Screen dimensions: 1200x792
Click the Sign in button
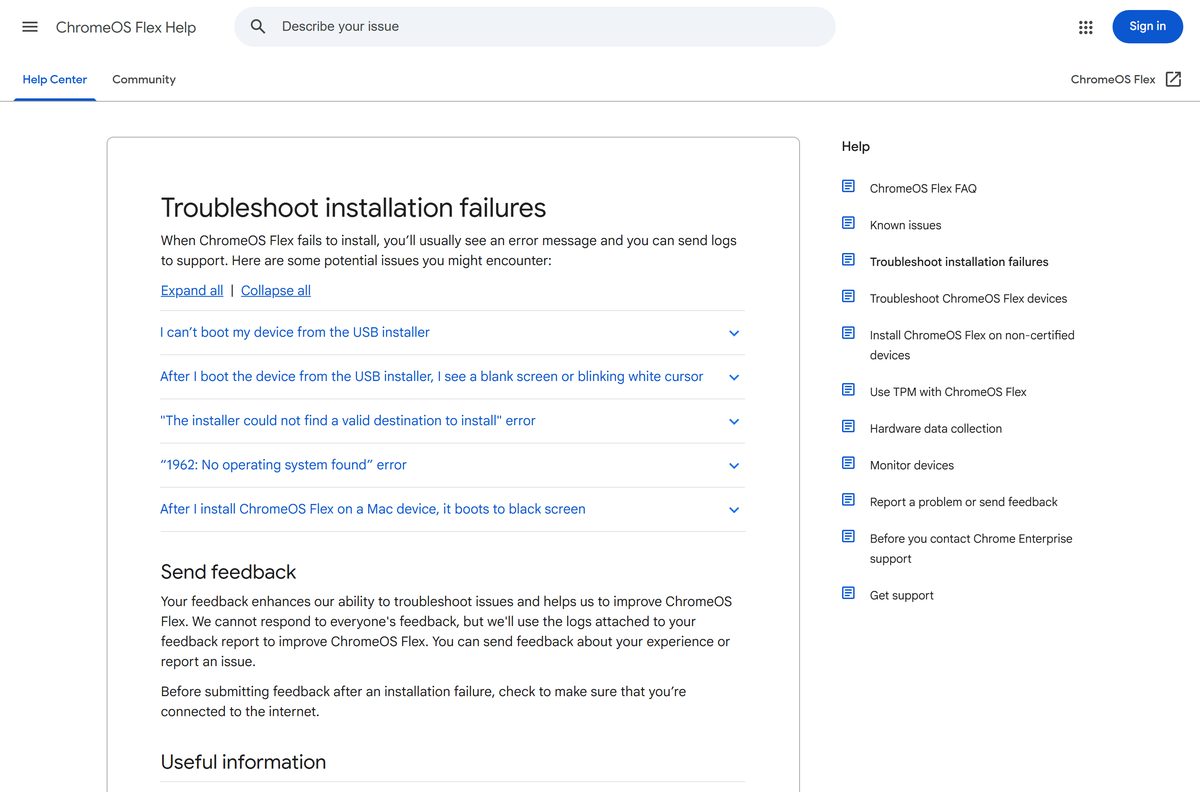(1147, 27)
